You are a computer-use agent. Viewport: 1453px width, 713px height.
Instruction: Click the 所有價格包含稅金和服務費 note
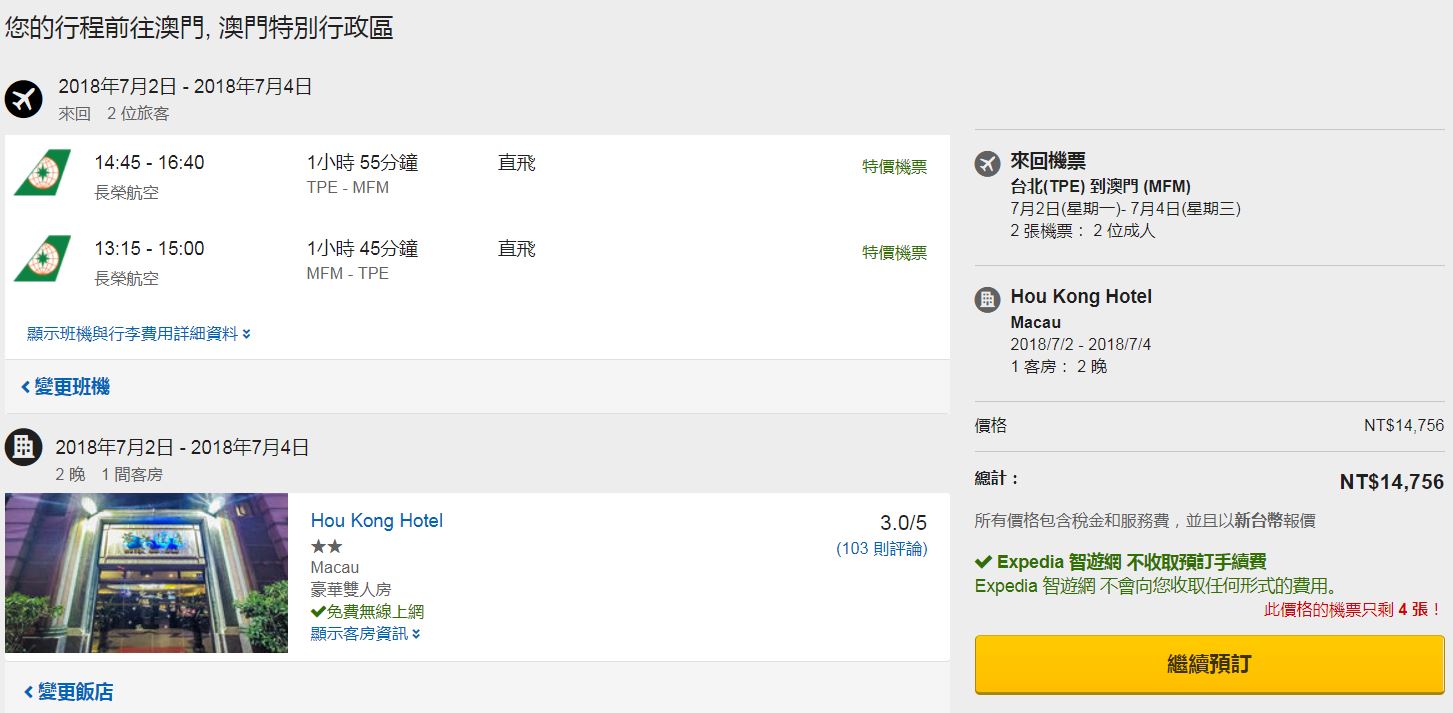tap(1145, 520)
